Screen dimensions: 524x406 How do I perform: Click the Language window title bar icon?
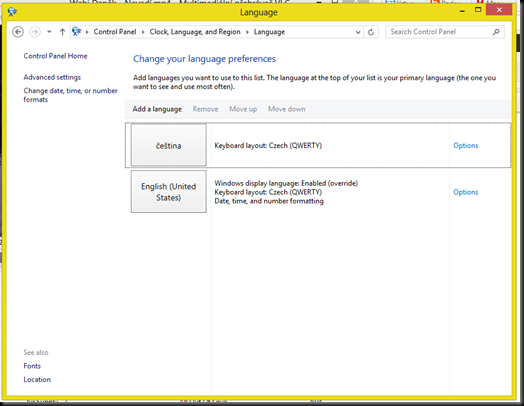pyautogui.click(x=13, y=12)
